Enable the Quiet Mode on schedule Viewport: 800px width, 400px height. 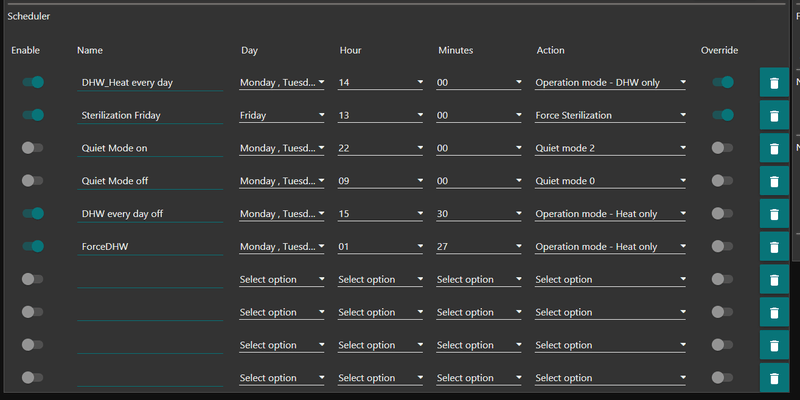tap(33, 148)
